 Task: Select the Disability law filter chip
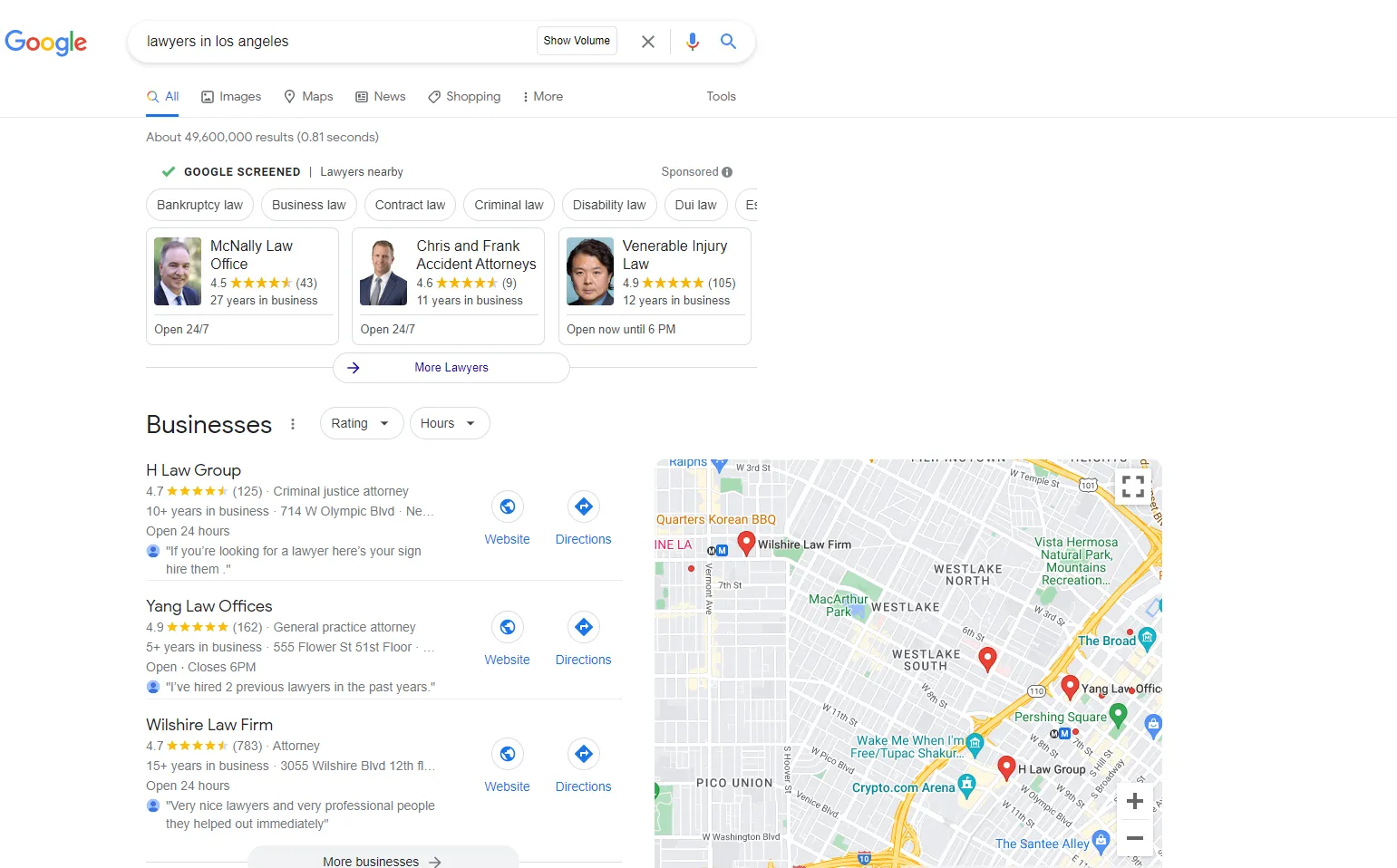tap(609, 206)
